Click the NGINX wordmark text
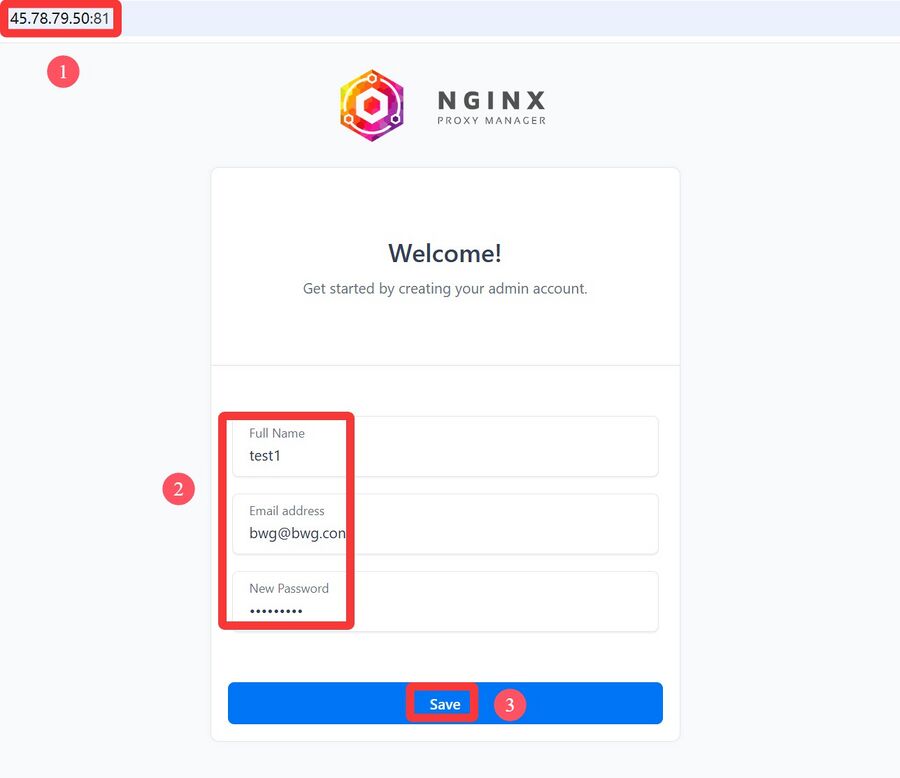This screenshot has height=778, width=900. click(491, 100)
